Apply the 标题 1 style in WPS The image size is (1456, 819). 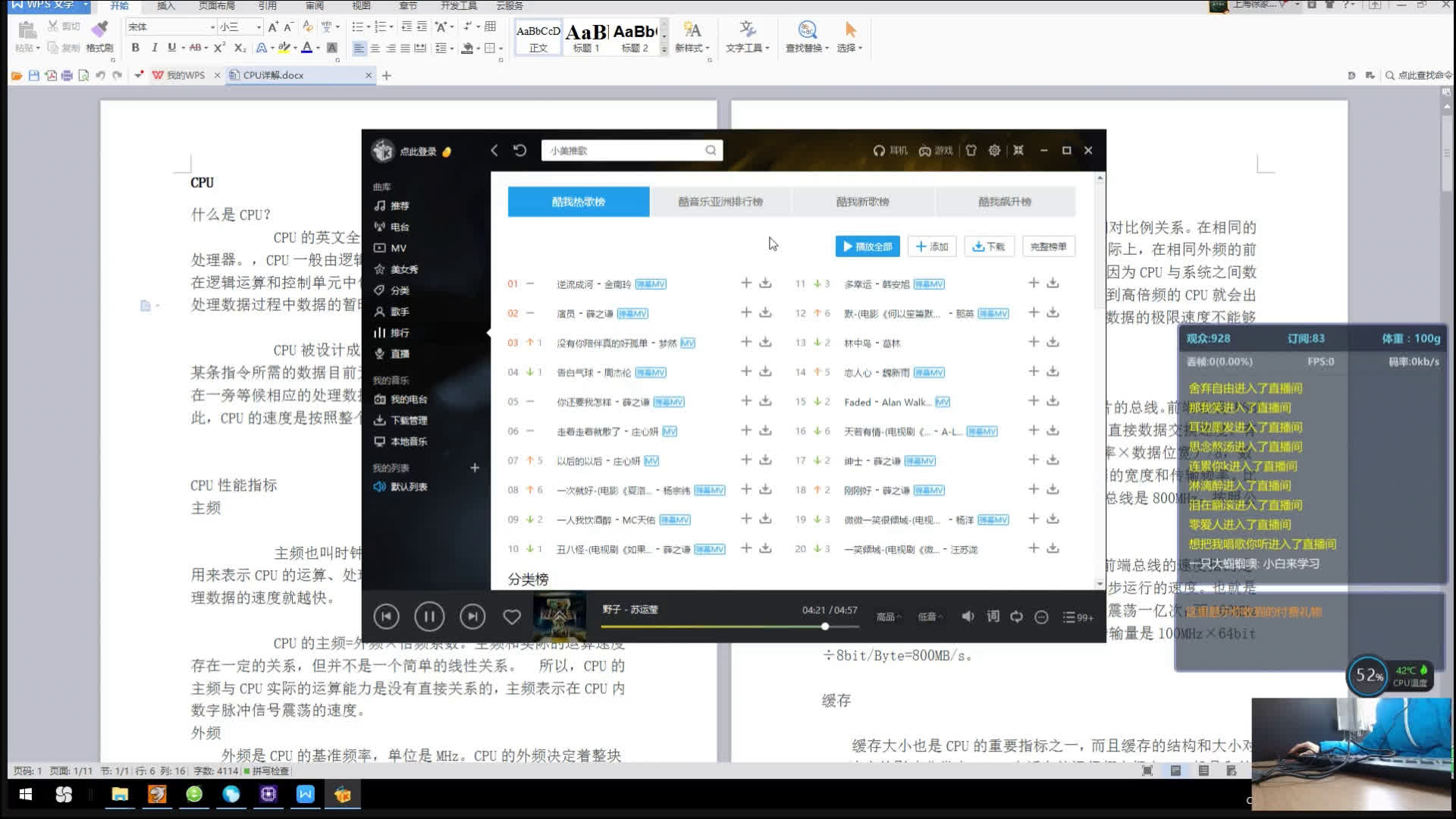point(587,37)
